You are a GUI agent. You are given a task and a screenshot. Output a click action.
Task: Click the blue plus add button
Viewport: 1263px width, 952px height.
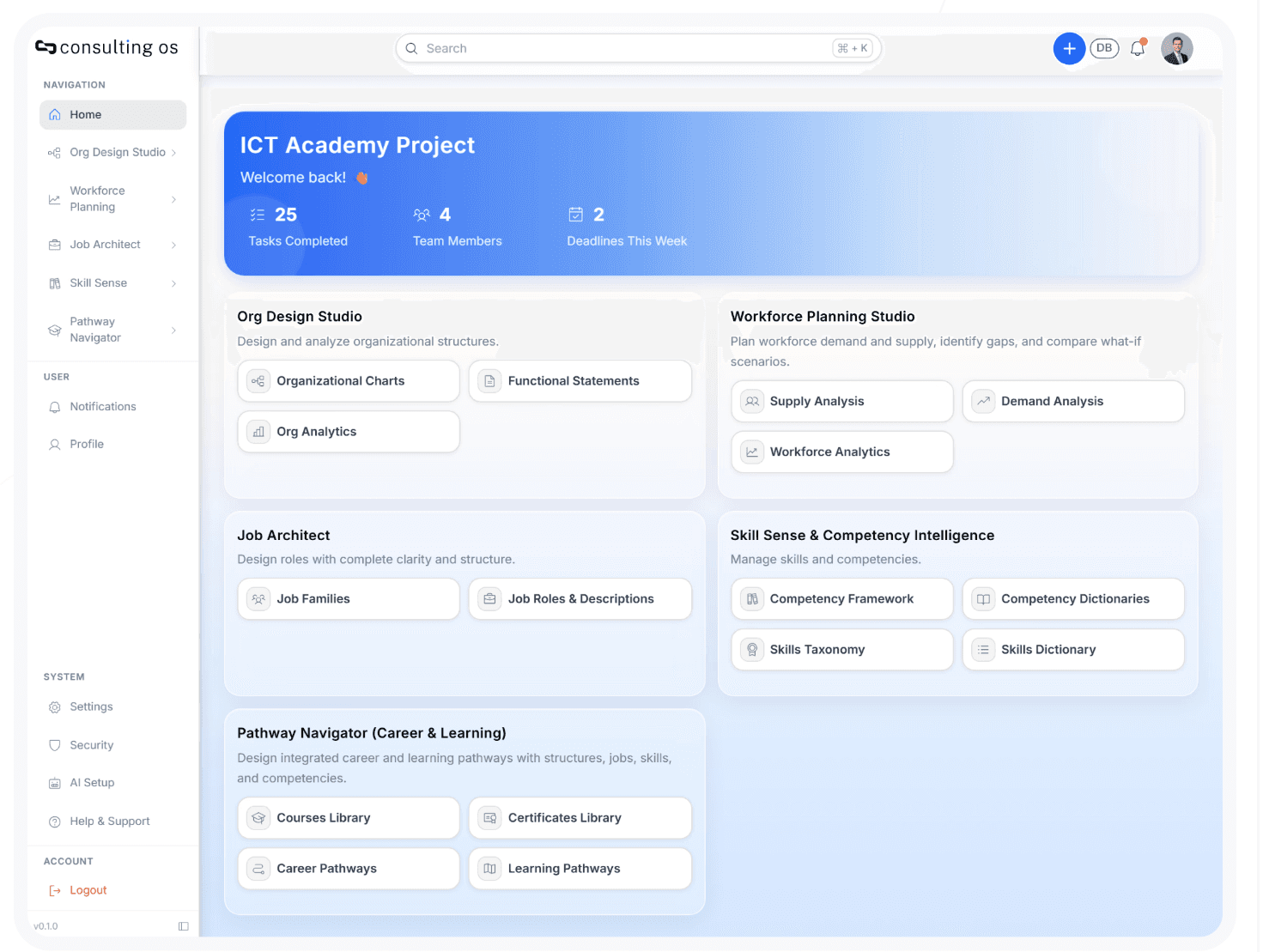(x=1069, y=49)
